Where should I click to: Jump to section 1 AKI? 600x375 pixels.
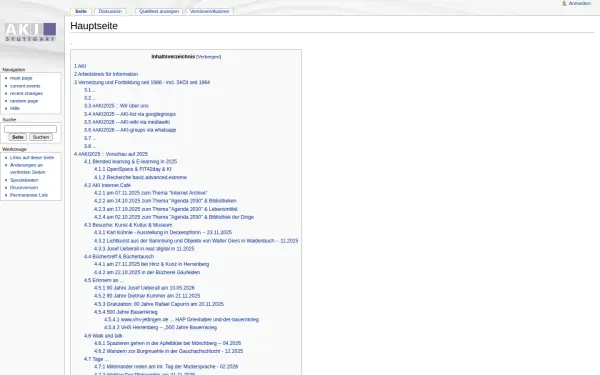tap(80, 66)
